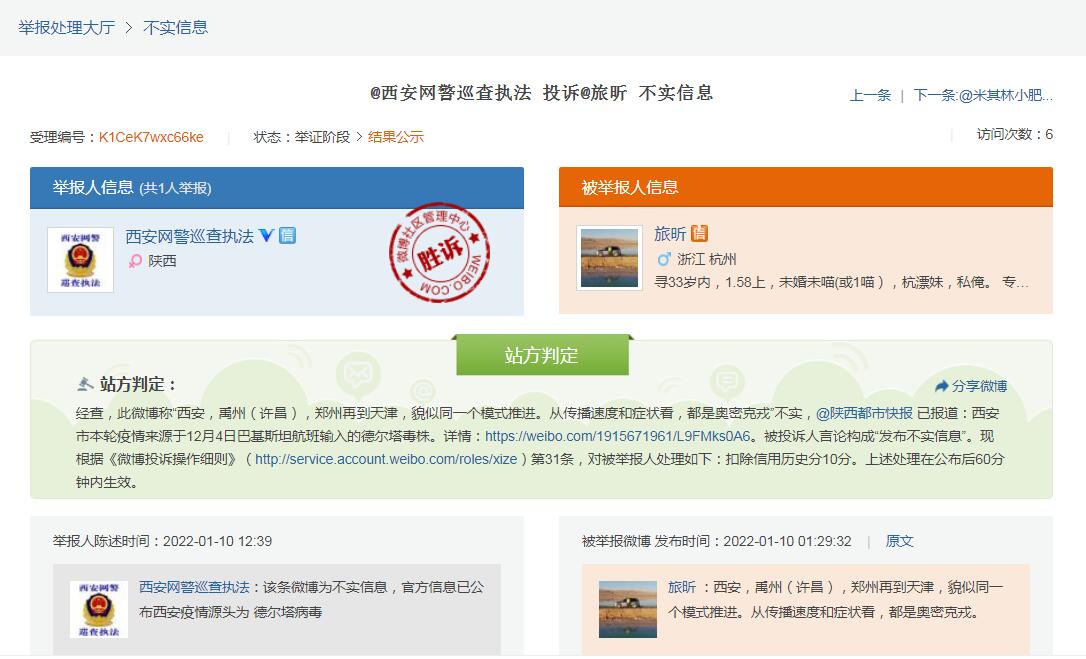Image resolution: width=1086 pixels, height=659 pixels.
Task: Click the 结果公示 status label
Action: pyautogui.click(x=395, y=137)
